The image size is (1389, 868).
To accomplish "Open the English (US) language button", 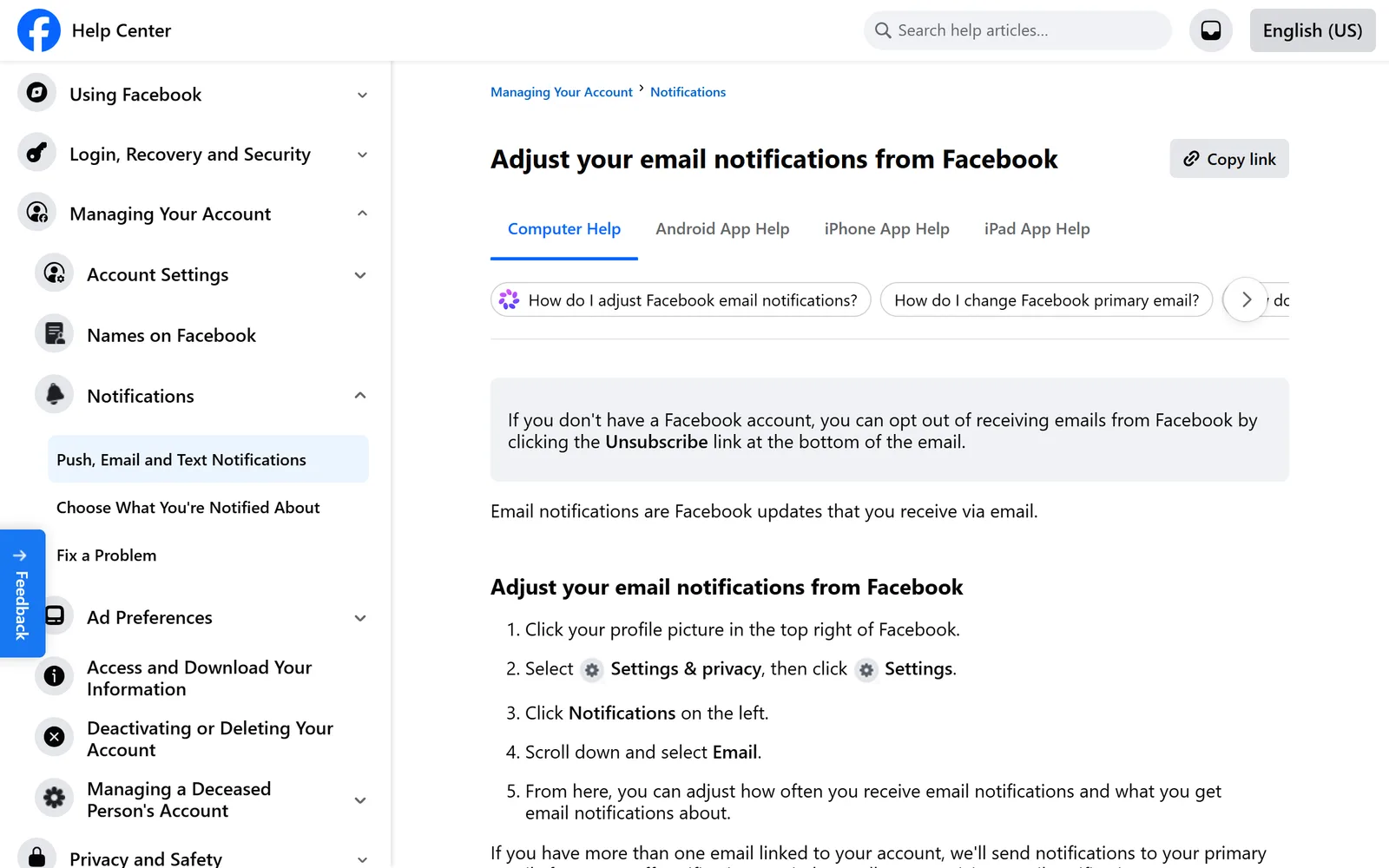I will tap(1313, 30).
